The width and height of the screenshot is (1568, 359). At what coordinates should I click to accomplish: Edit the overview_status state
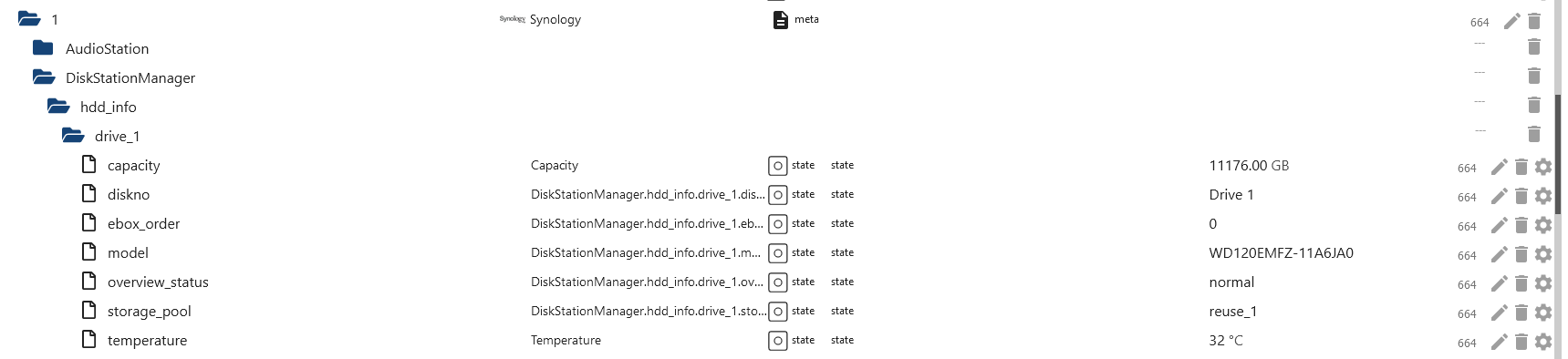point(1499,283)
